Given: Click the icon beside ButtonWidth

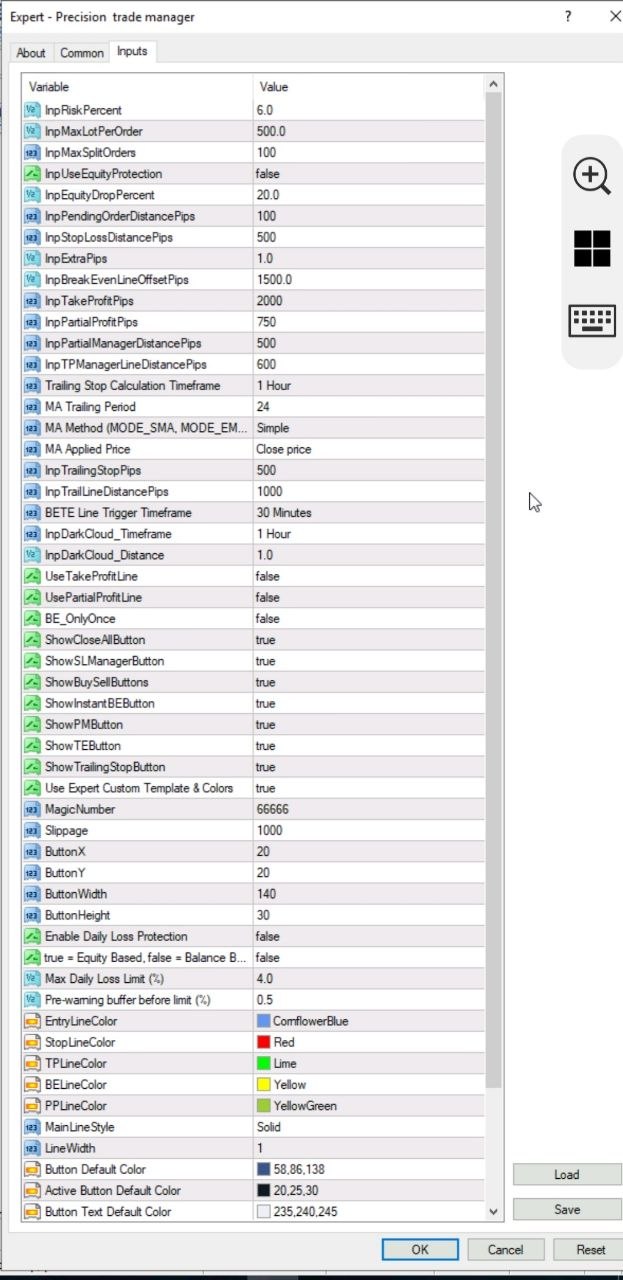Looking at the screenshot, I should click(32, 894).
